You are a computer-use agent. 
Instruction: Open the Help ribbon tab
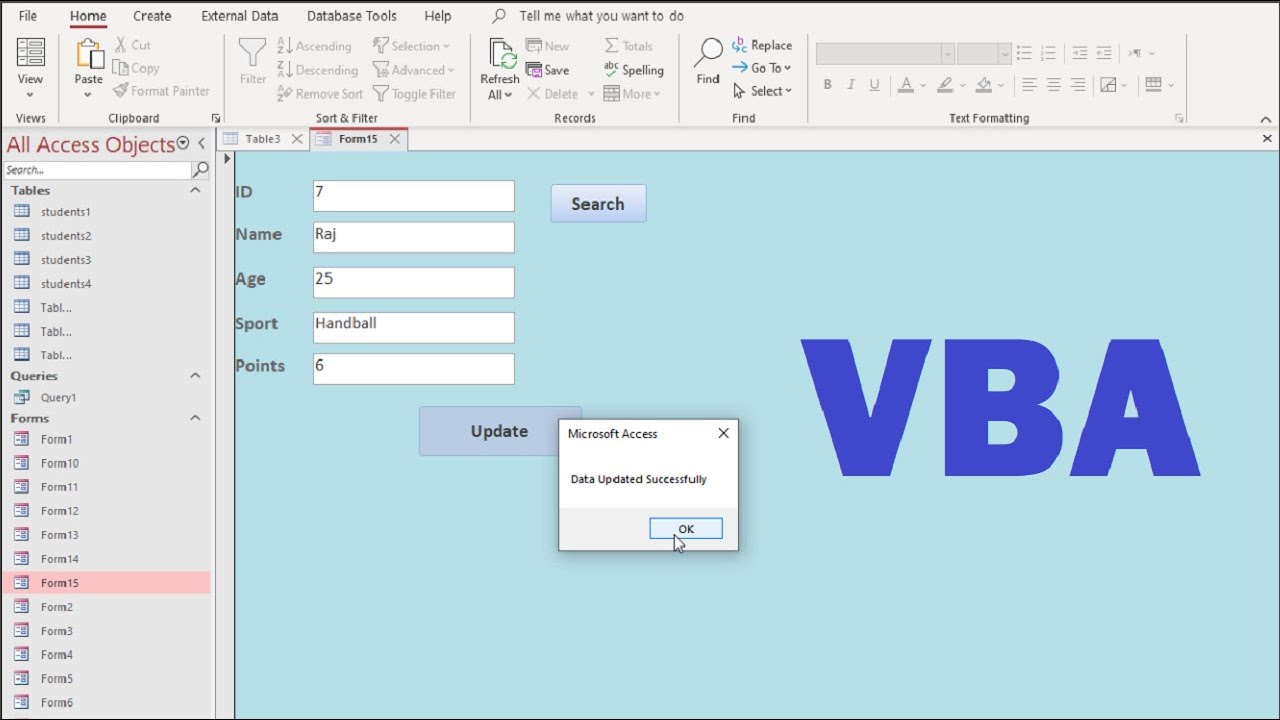pos(438,16)
